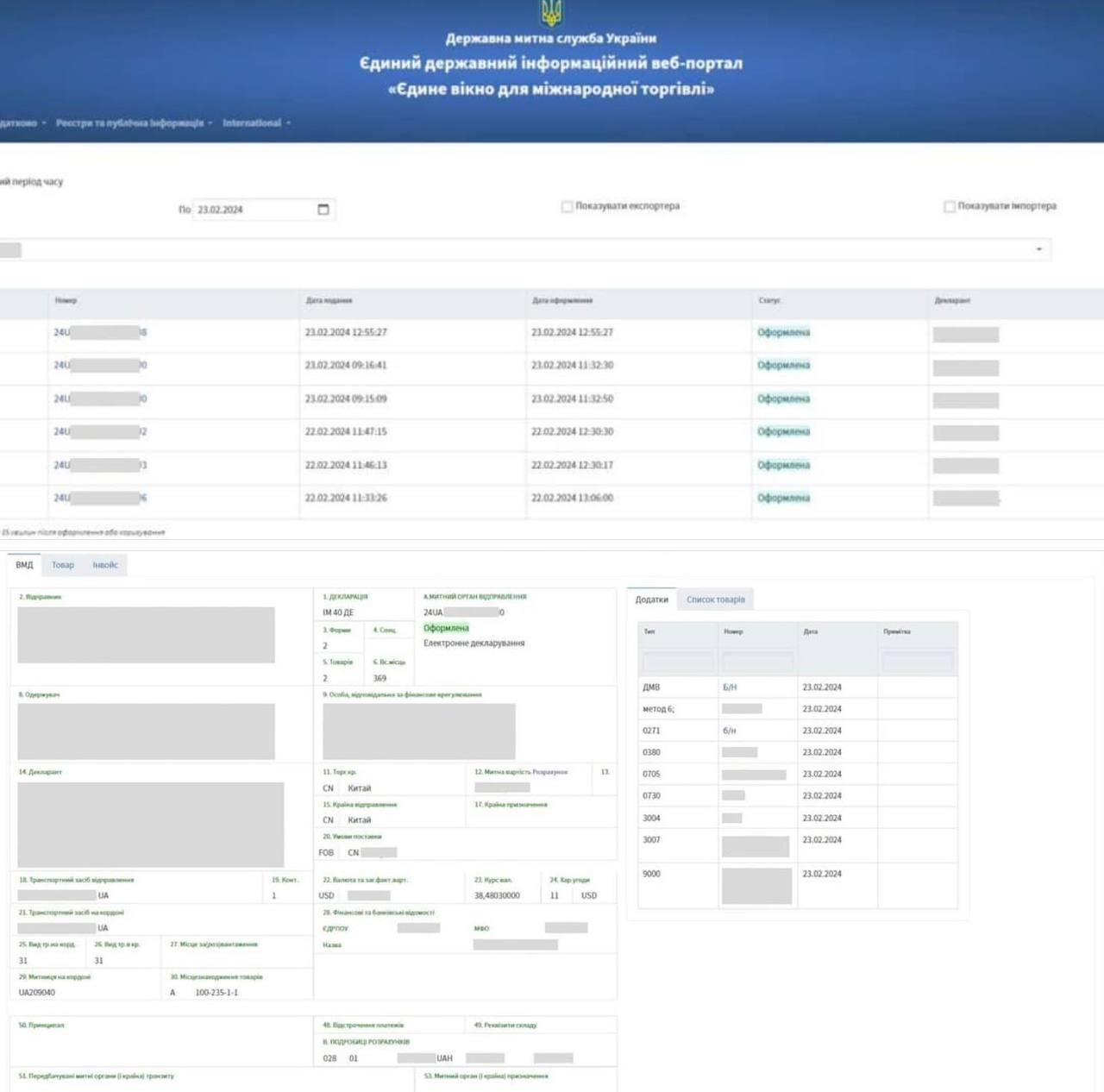This screenshot has width=1104, height=1092.
Task: Open declaration number submitted 22.02.2024 11:33:26
Action: (x=100, y=499)
